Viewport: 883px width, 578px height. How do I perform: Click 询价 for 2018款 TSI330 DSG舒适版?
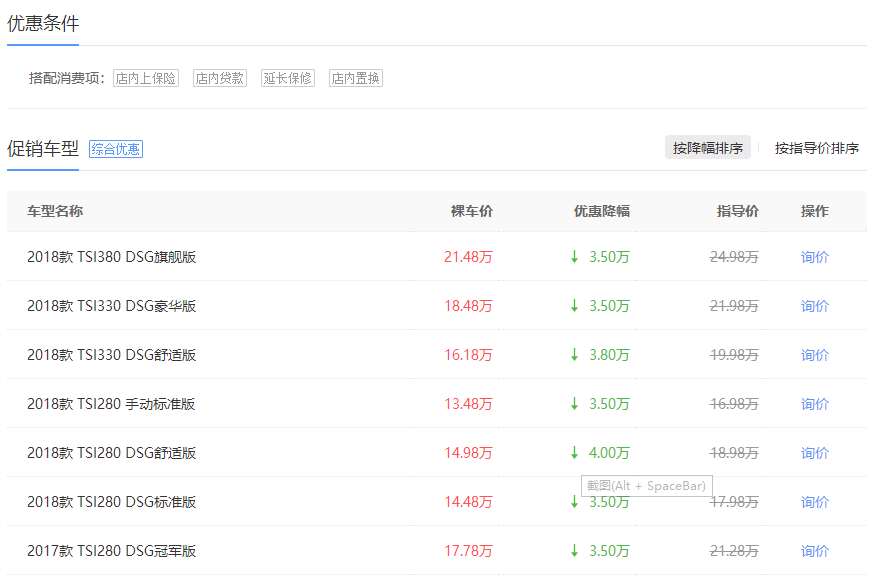coord(815,355)
